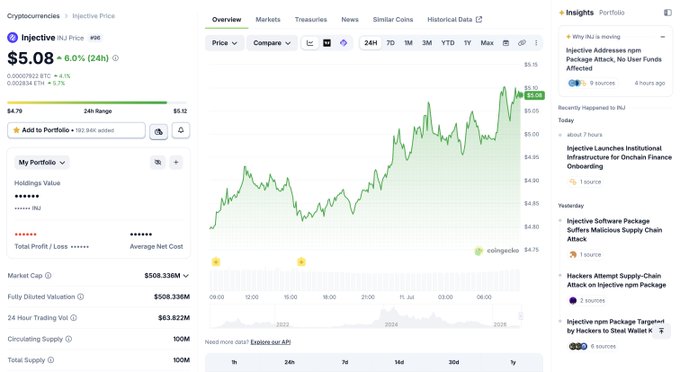
Task: Click the volume bars below the chart
Action: click(365, 281)
